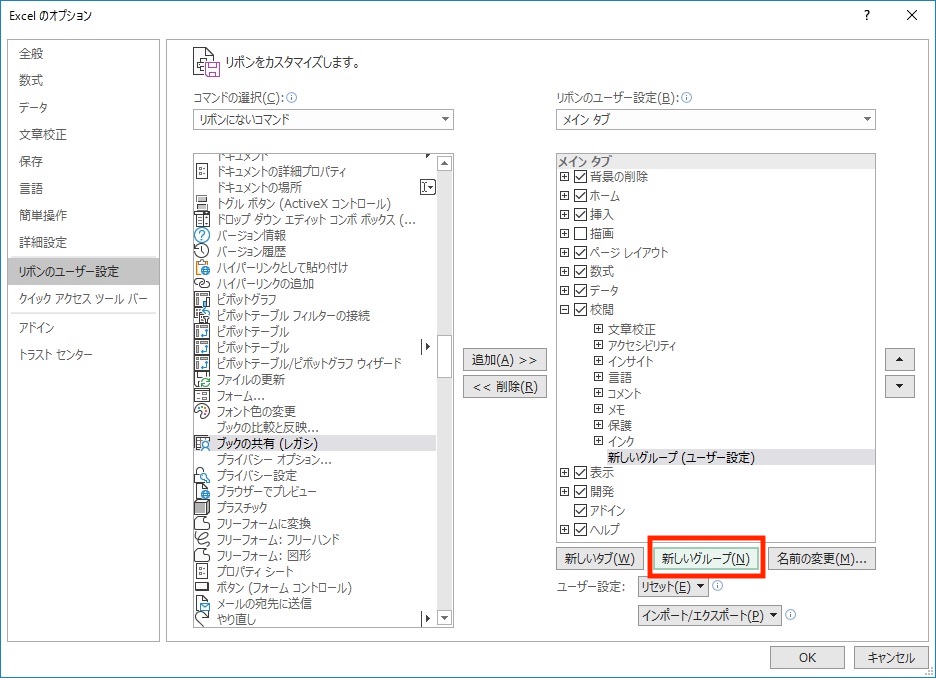Screen dimensions: 936x678
Task: Click the バージョン履歴 clock icon
Action: (x=202, y=252)
